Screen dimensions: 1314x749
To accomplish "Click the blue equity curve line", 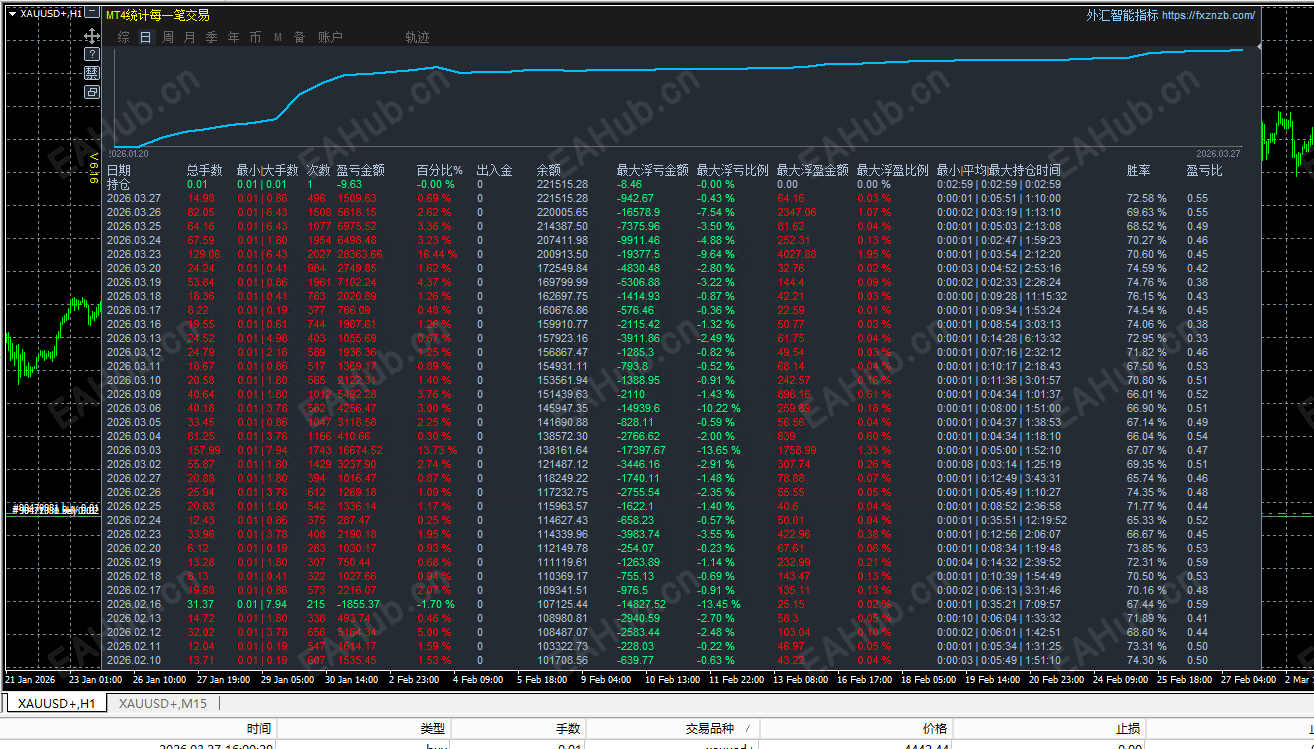I will tap(700, 69).
